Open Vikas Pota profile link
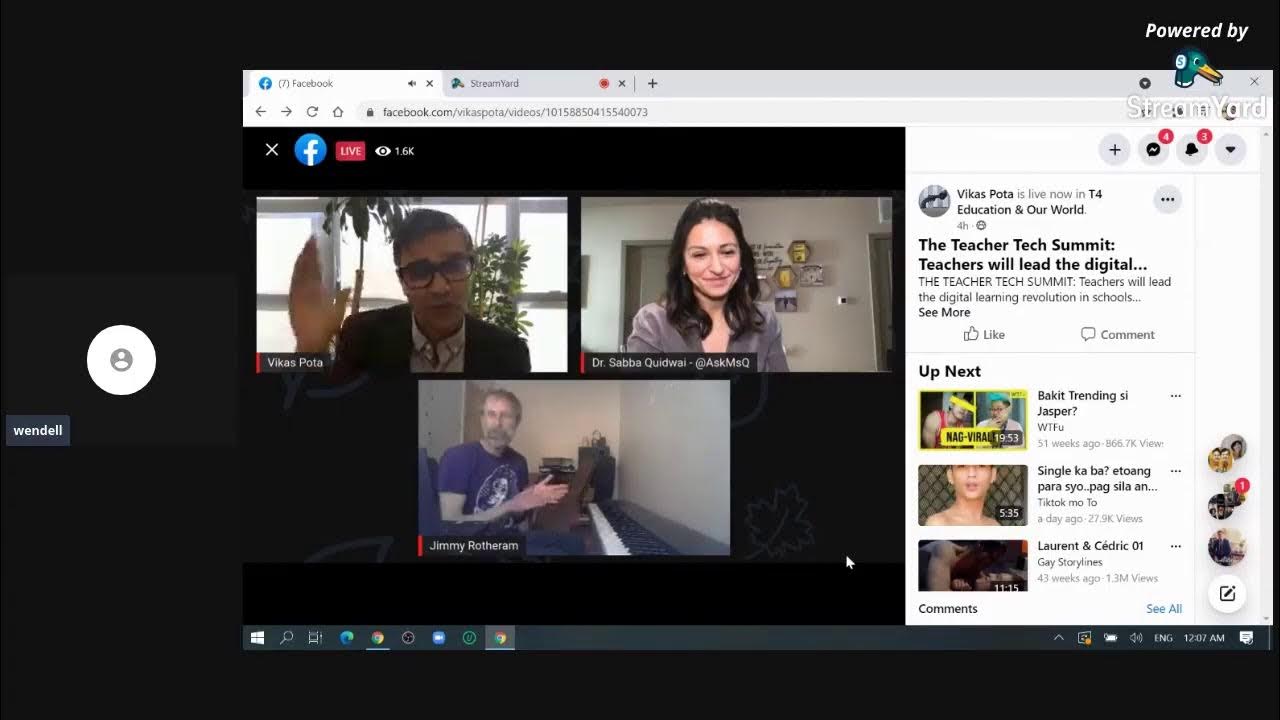This screenshot has height=720, width=1280. [x=987, y=194]
